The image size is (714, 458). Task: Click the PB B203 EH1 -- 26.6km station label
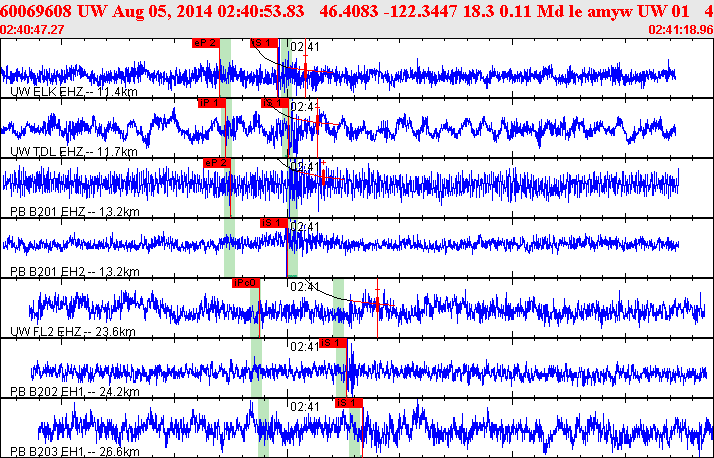[75, 452]
